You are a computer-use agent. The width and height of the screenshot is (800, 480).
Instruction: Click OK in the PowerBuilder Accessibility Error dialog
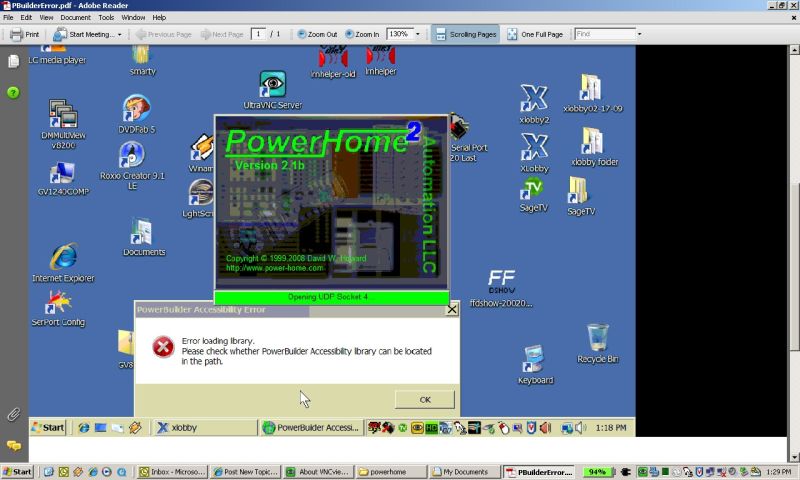coord(424,399)
